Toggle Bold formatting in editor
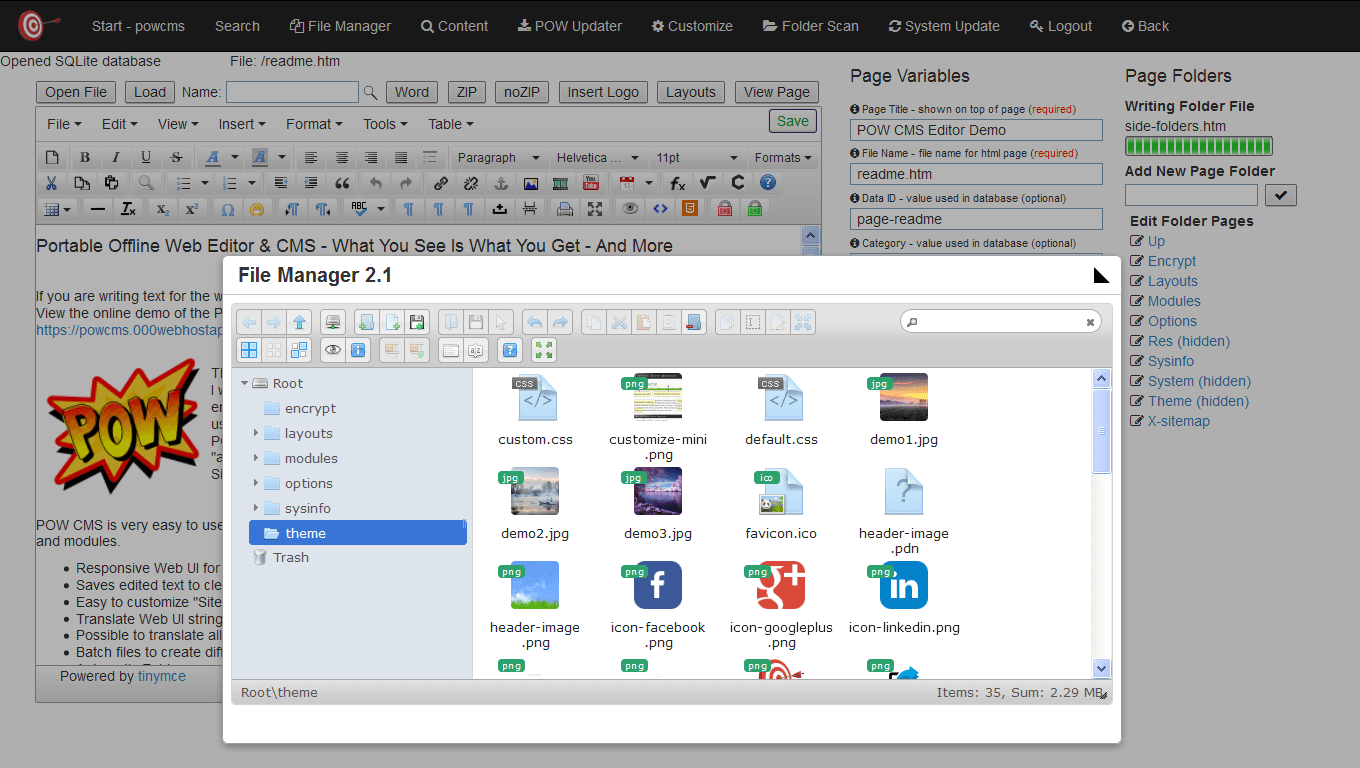Viewport: 1360px width, 768px height. 85,158
